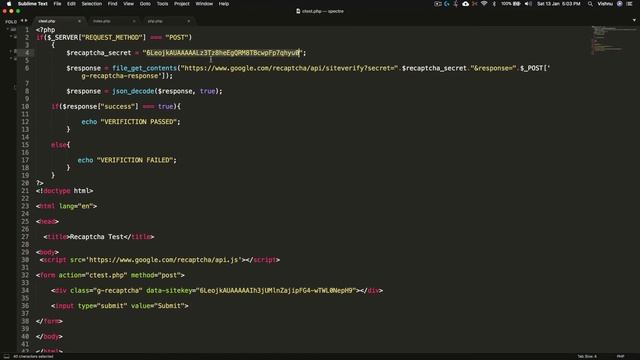Open the Project menu
This screenshot has width=640, height=360.
(x=182, y=4)
